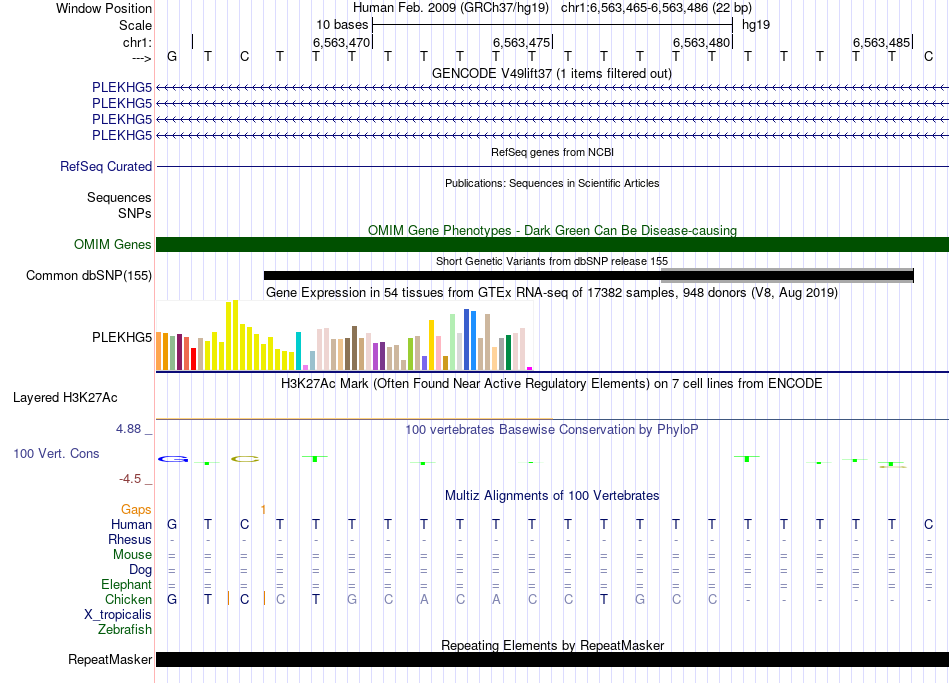Click the red bar in GTEx expression chart
Screen dimensions: 950x683
tap(193, 359)
